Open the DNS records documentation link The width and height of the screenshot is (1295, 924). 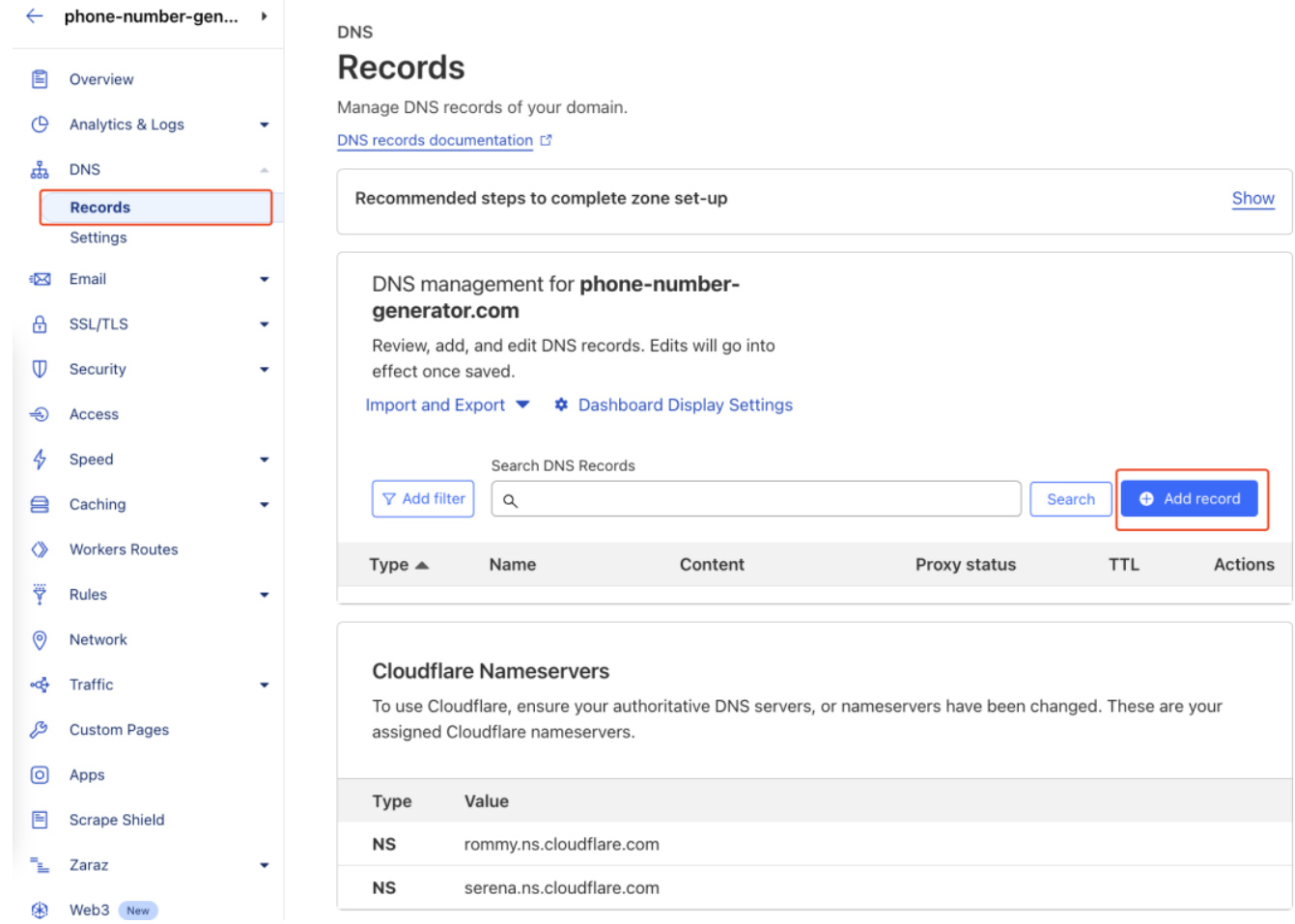(435, 140)
